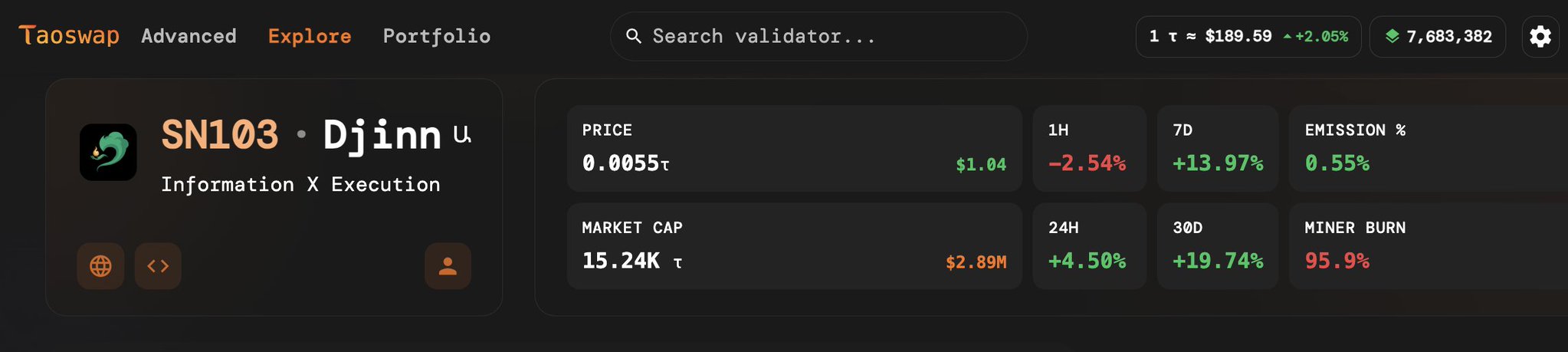
Task: Focus the Search validator field
Action: pos(828,36)
